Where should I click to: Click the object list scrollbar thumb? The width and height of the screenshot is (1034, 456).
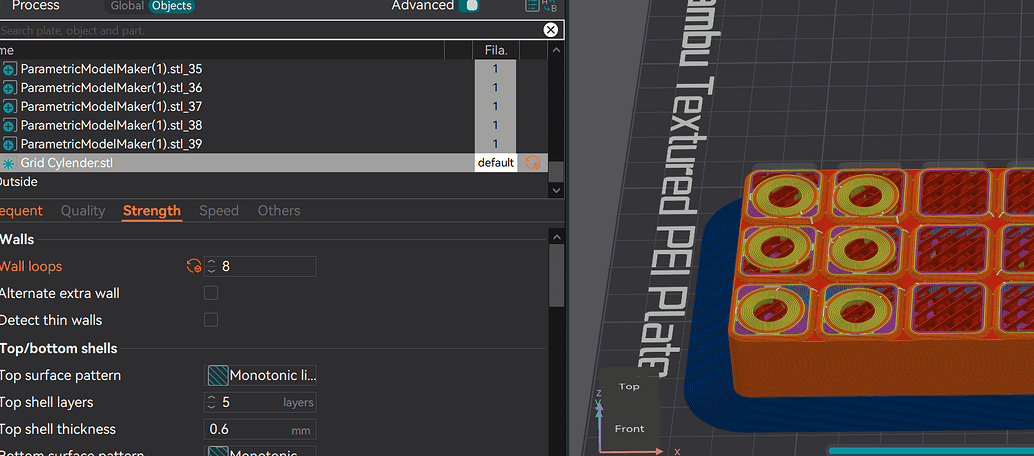click(557, 171)
